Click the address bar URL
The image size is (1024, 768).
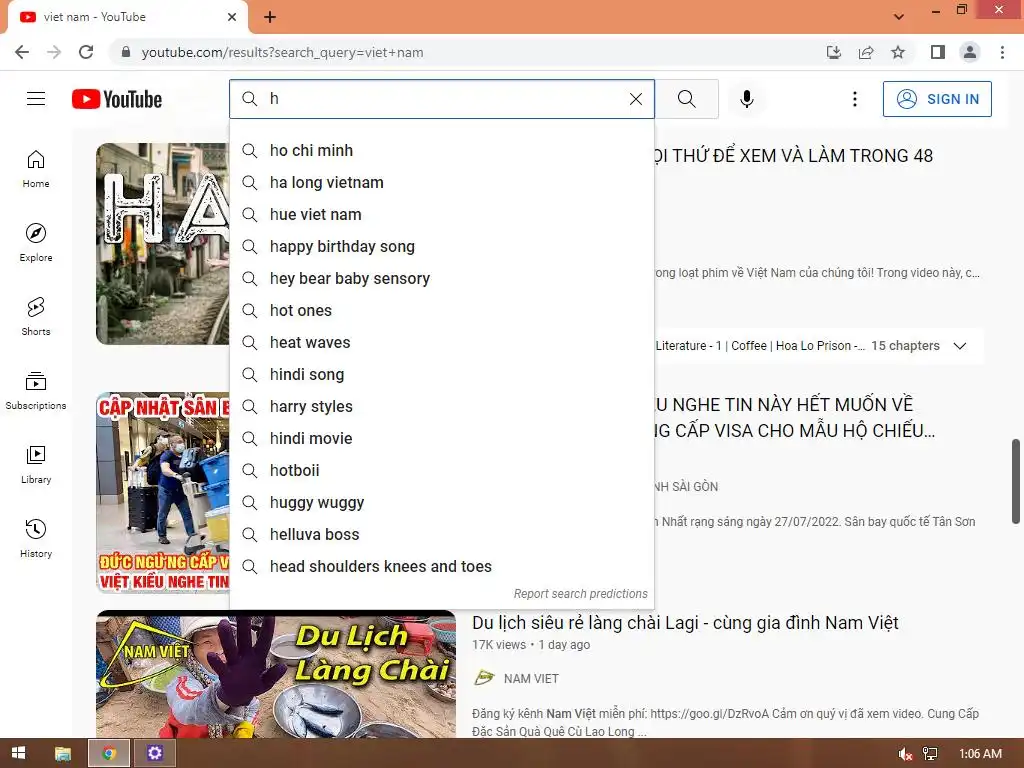tap(282, 52)
